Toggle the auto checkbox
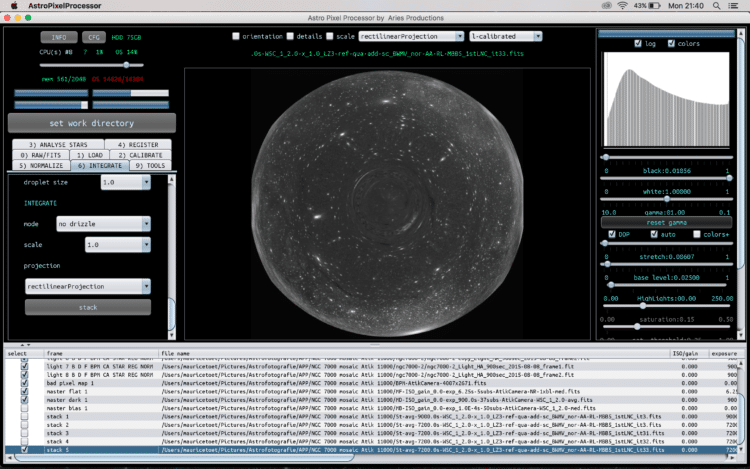This screenshot has height=469, width=750. (x=654, y=234)
